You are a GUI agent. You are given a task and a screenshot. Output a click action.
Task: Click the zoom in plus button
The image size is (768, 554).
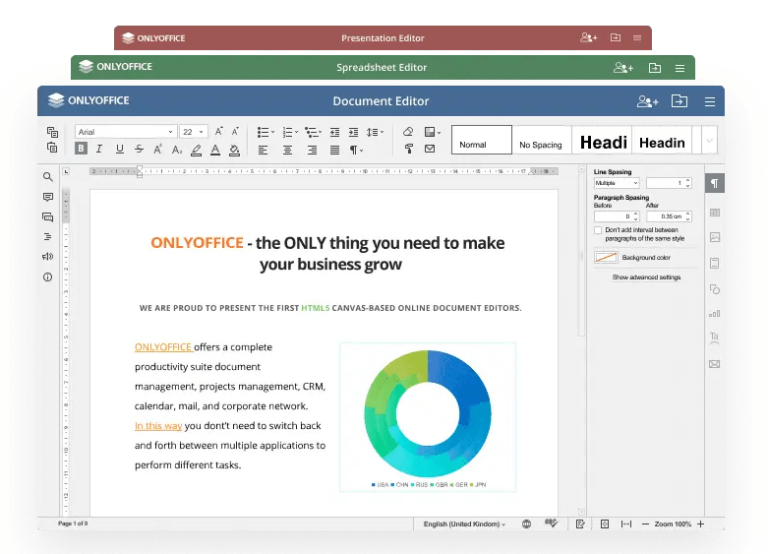pyautogui.click(x=700, y=524)
